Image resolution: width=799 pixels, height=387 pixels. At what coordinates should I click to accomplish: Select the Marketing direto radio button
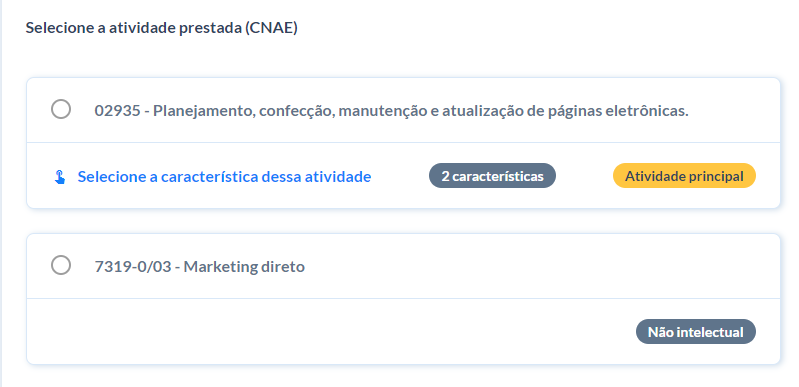[61, 265]
